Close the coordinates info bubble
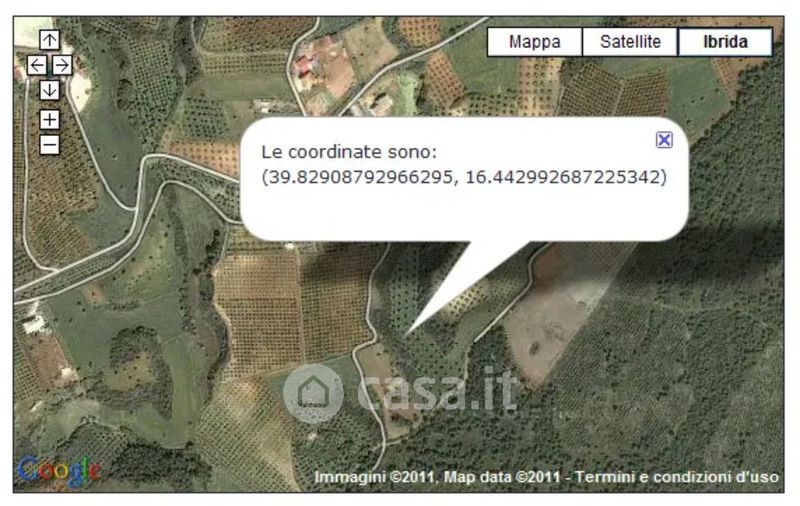 point(664,139)
